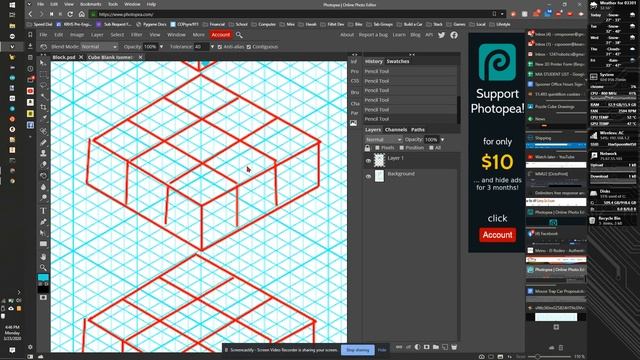Viewport: 640px width, 360px height.
Task: Select the Dodge tool
Action: [43, 198]
